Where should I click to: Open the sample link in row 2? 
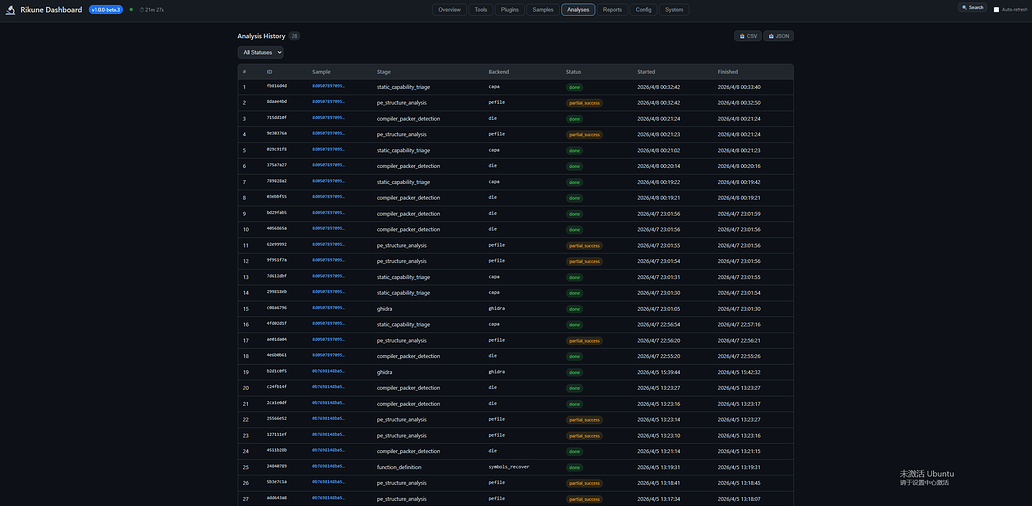click(x=328, y=102)
